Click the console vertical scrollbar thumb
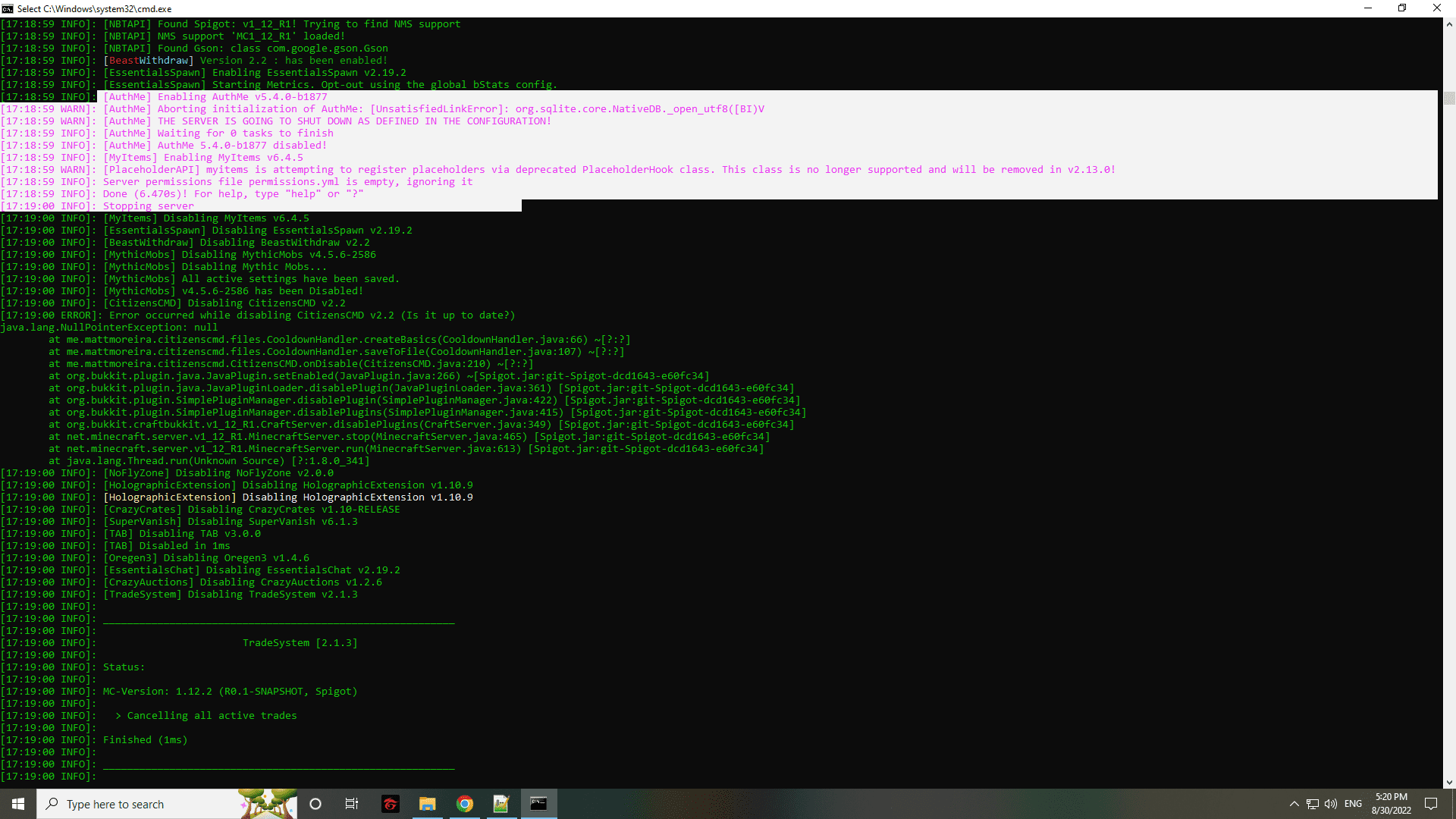Screen dimensions: 1456x819 pos(1449,98)
